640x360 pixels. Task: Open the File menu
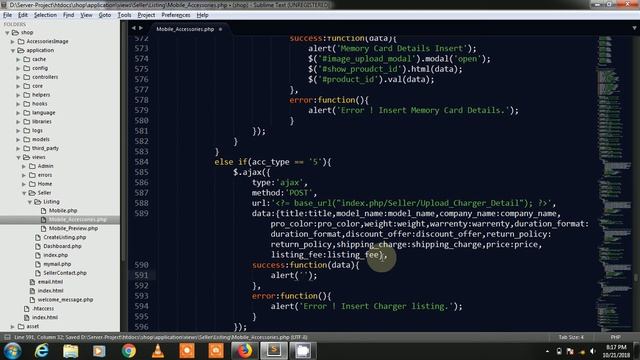[x=7, y=15]
